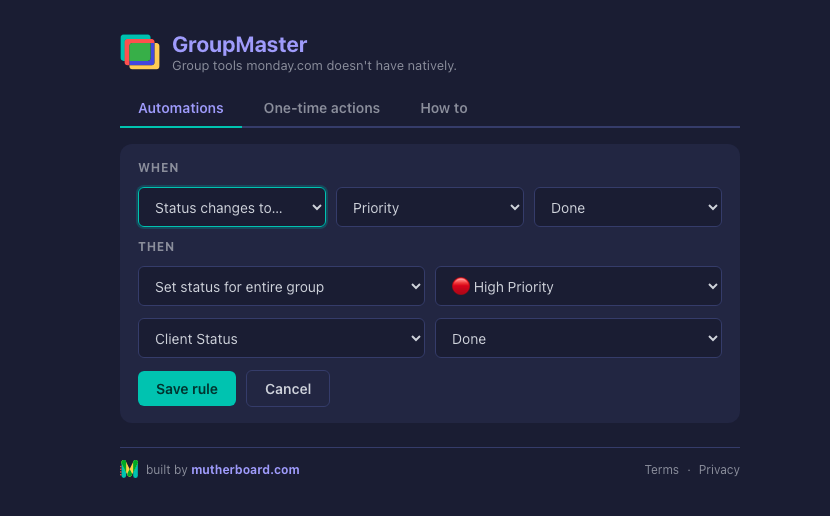
Task: Expand the Priority column dropdown
Action: (x=430, y=207)
